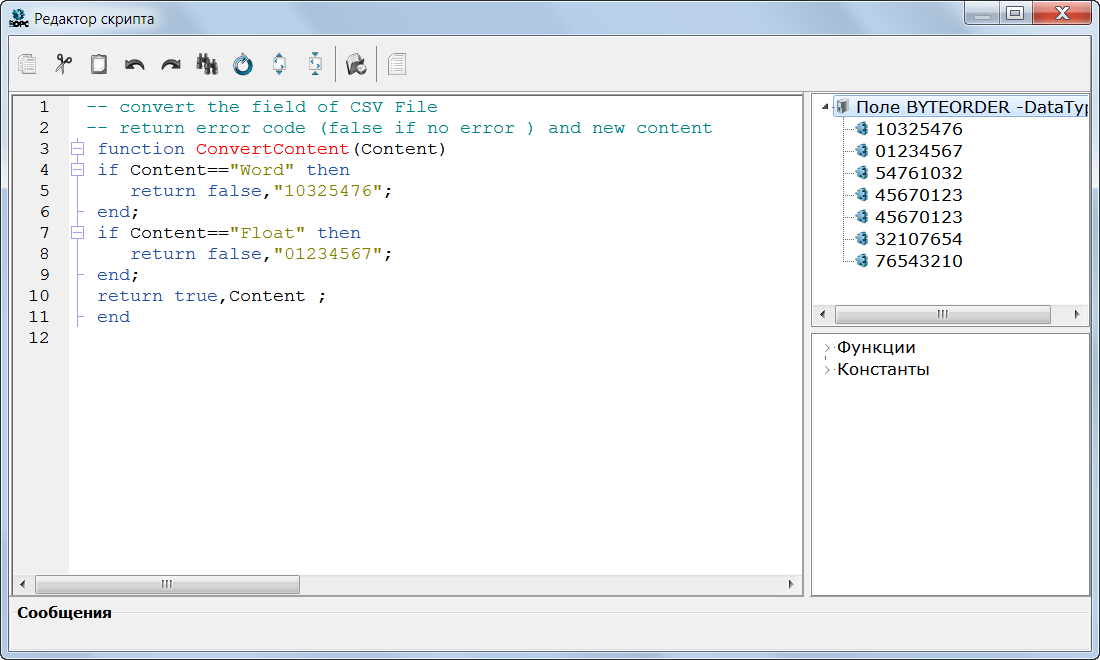Viewport: 1100px width, 660px height.
Task: Place cursor on ConvertContent function name
Action: click(x=272, y=149)
